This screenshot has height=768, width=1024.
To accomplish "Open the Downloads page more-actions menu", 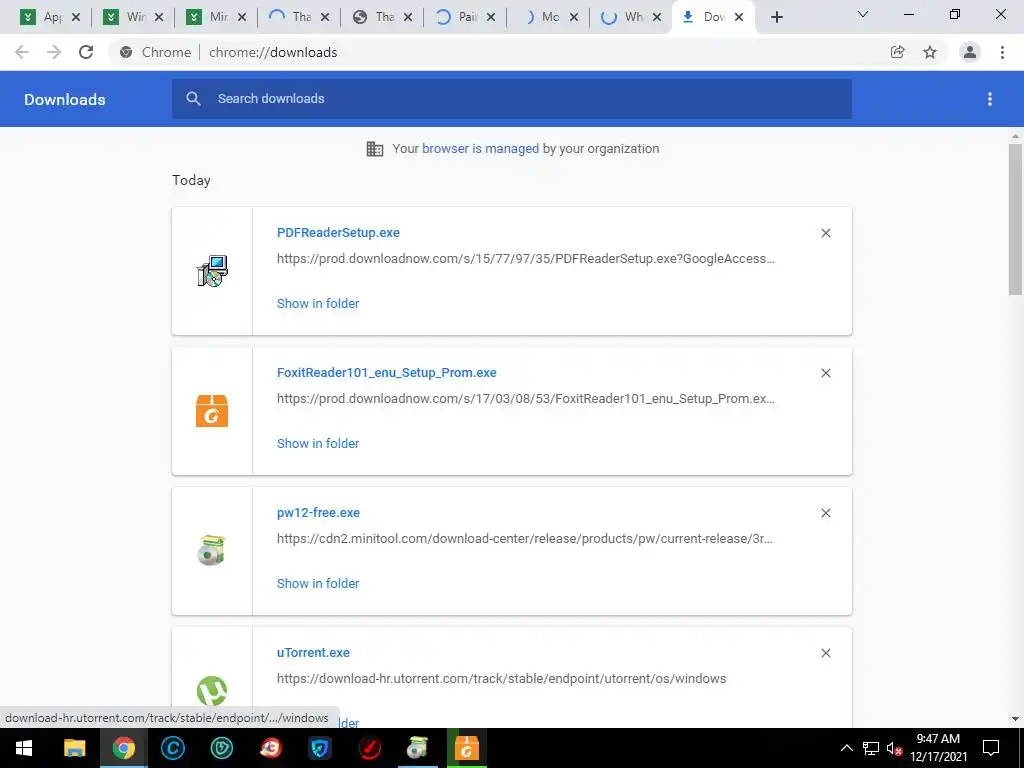I will coord(990,99).
